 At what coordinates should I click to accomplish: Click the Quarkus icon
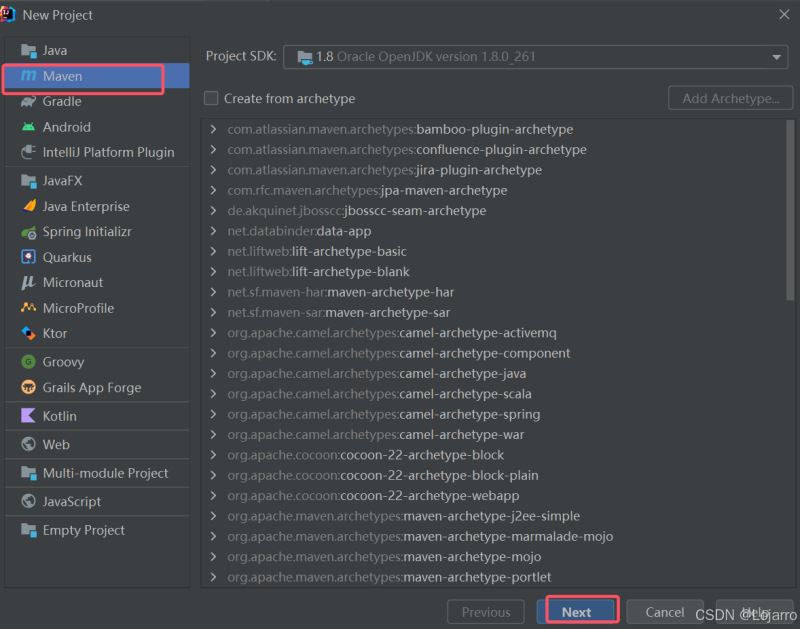coord(29,257)
